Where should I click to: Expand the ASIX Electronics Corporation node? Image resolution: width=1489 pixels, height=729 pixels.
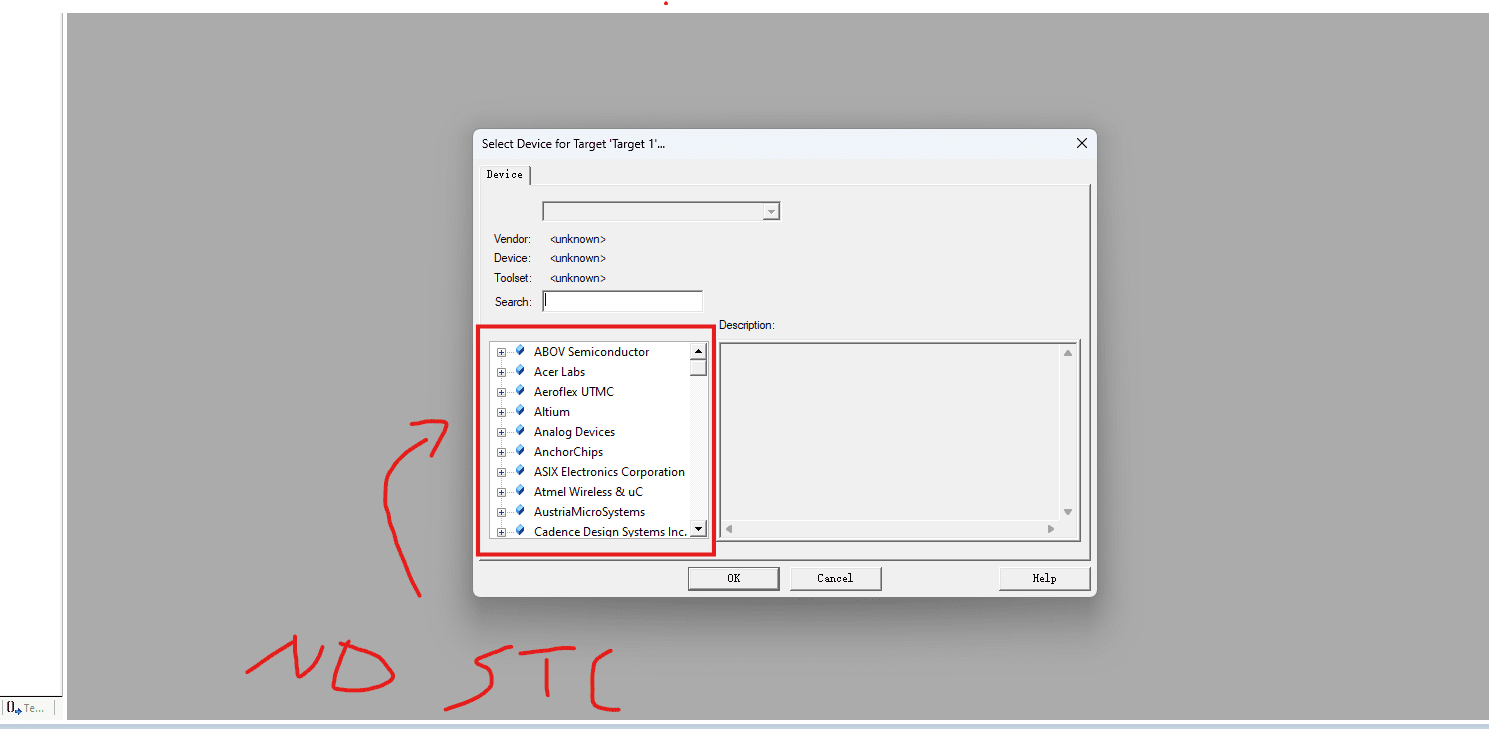coord(501,472)
